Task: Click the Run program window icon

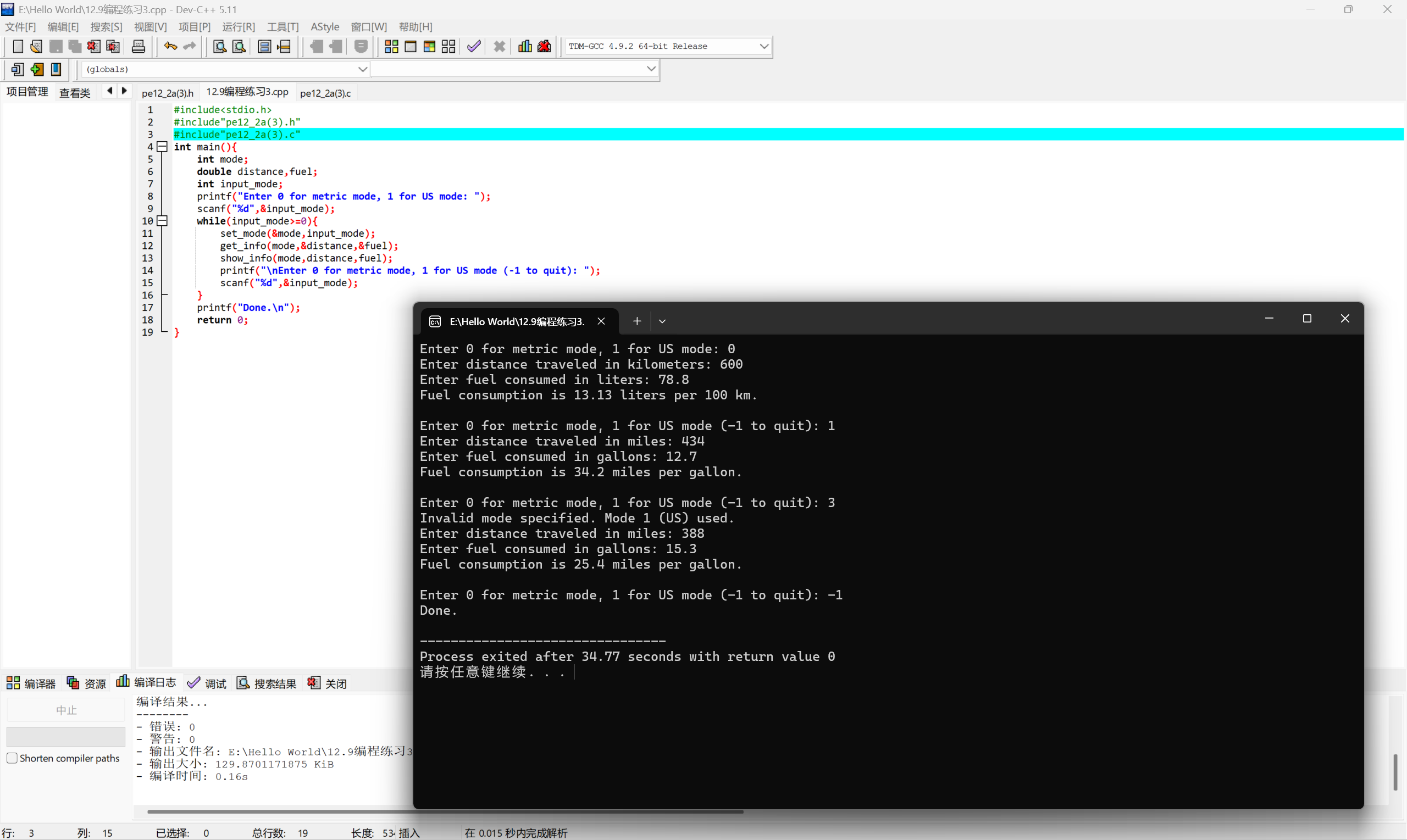Action: click(x=411, y=46)
